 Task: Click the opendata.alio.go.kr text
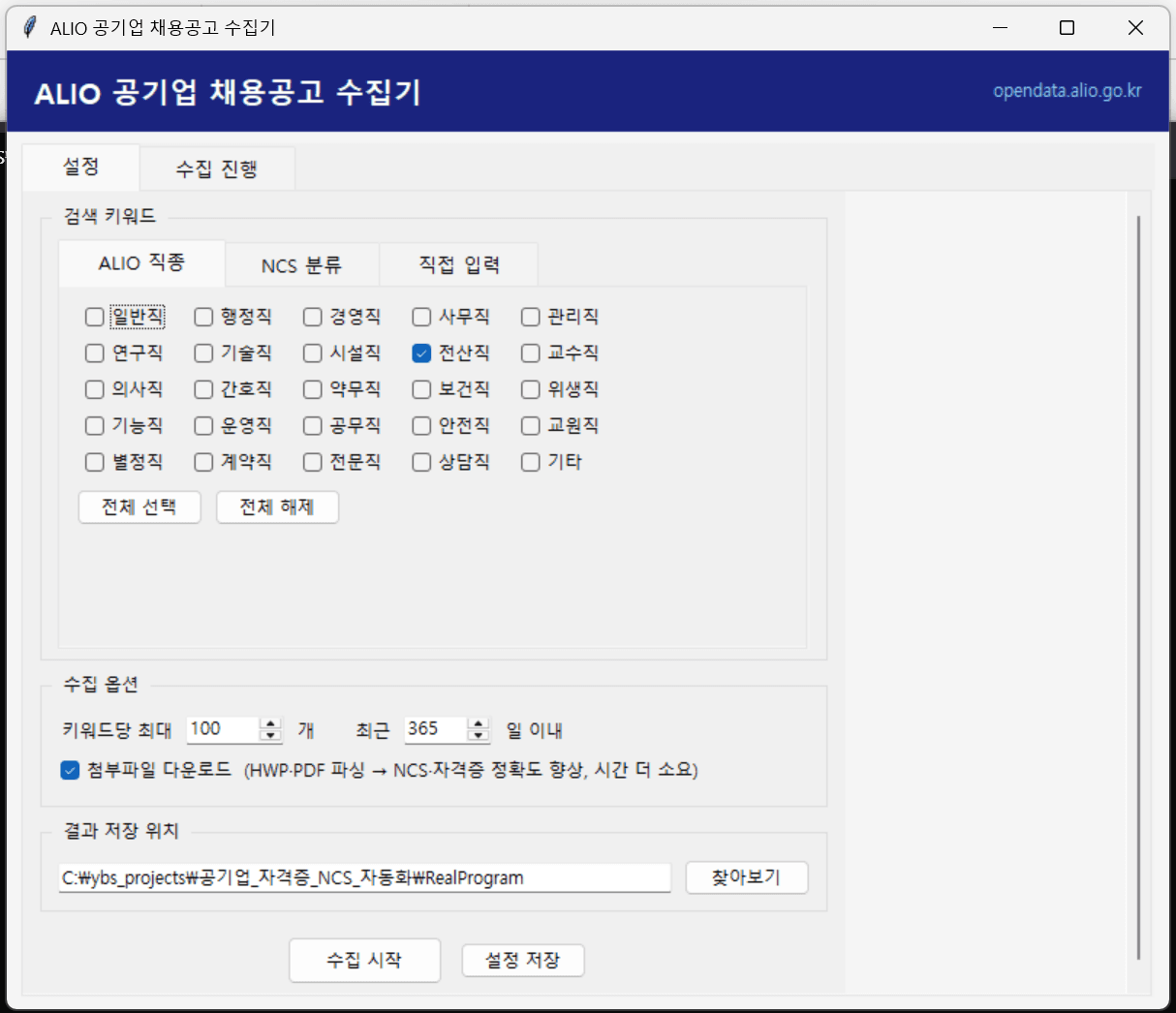point(1068,91)
